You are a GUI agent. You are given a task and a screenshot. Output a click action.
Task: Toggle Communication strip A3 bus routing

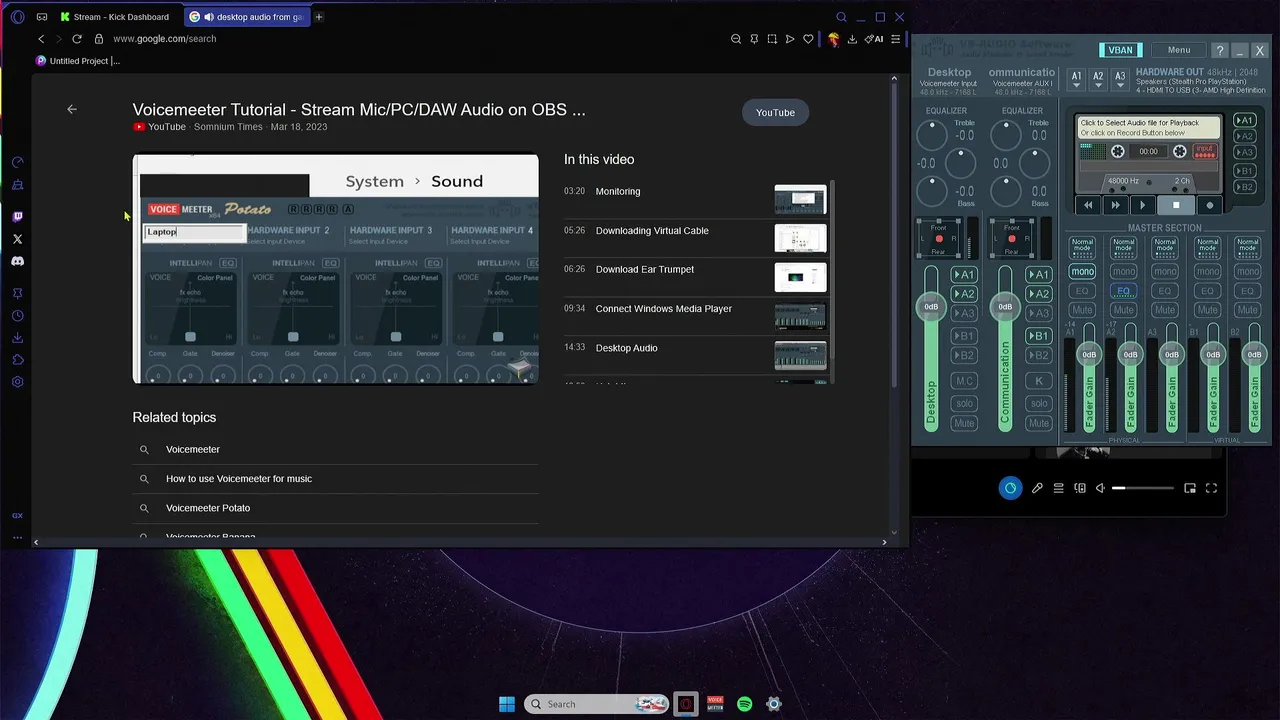[1039, 314]
